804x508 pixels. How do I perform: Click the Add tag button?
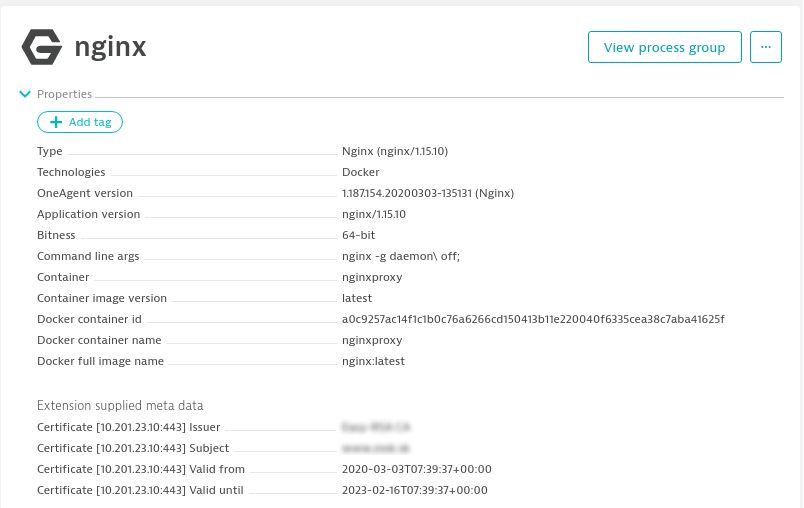(x=80, y=122)
